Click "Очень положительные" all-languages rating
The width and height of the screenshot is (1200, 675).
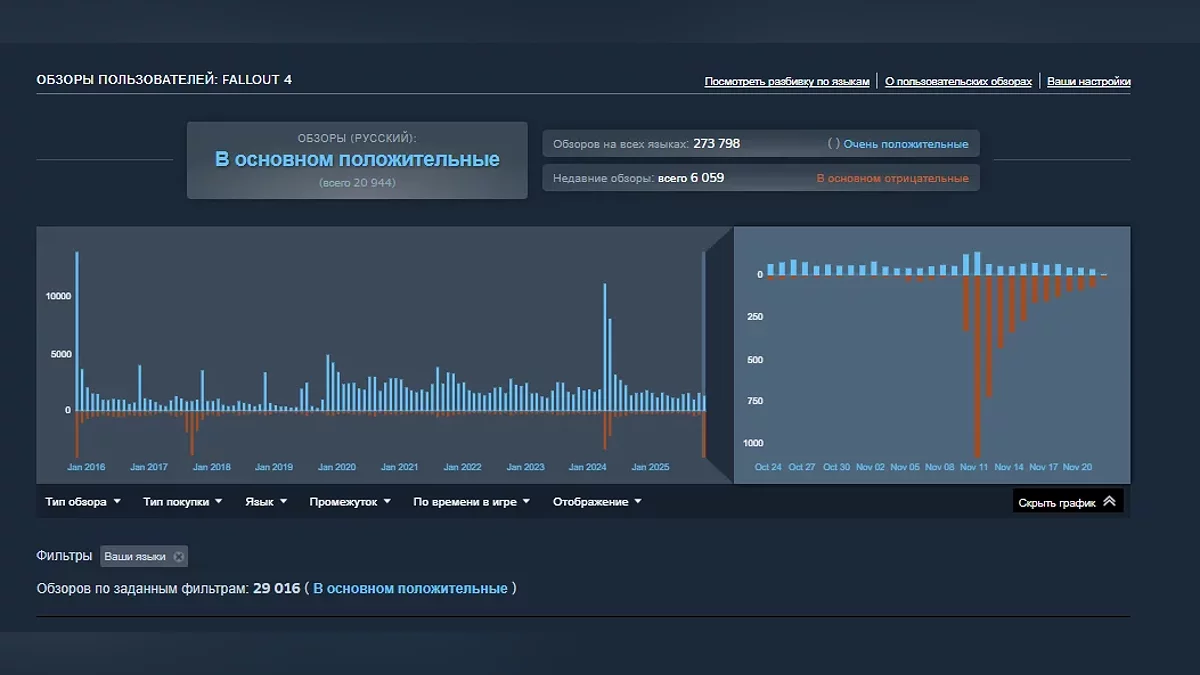(x=905, y=144)
